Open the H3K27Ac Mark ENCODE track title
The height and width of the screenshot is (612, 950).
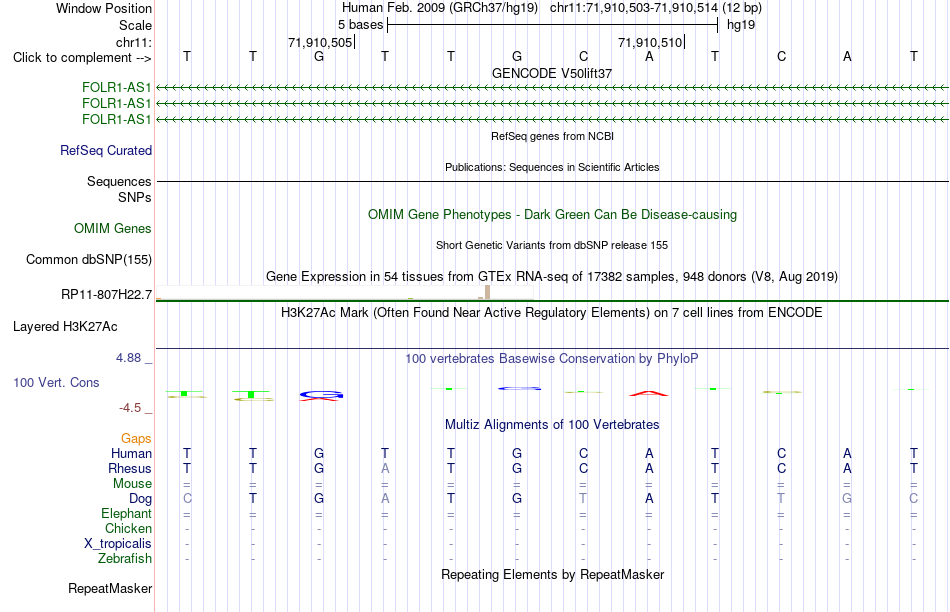coord(552,313)
